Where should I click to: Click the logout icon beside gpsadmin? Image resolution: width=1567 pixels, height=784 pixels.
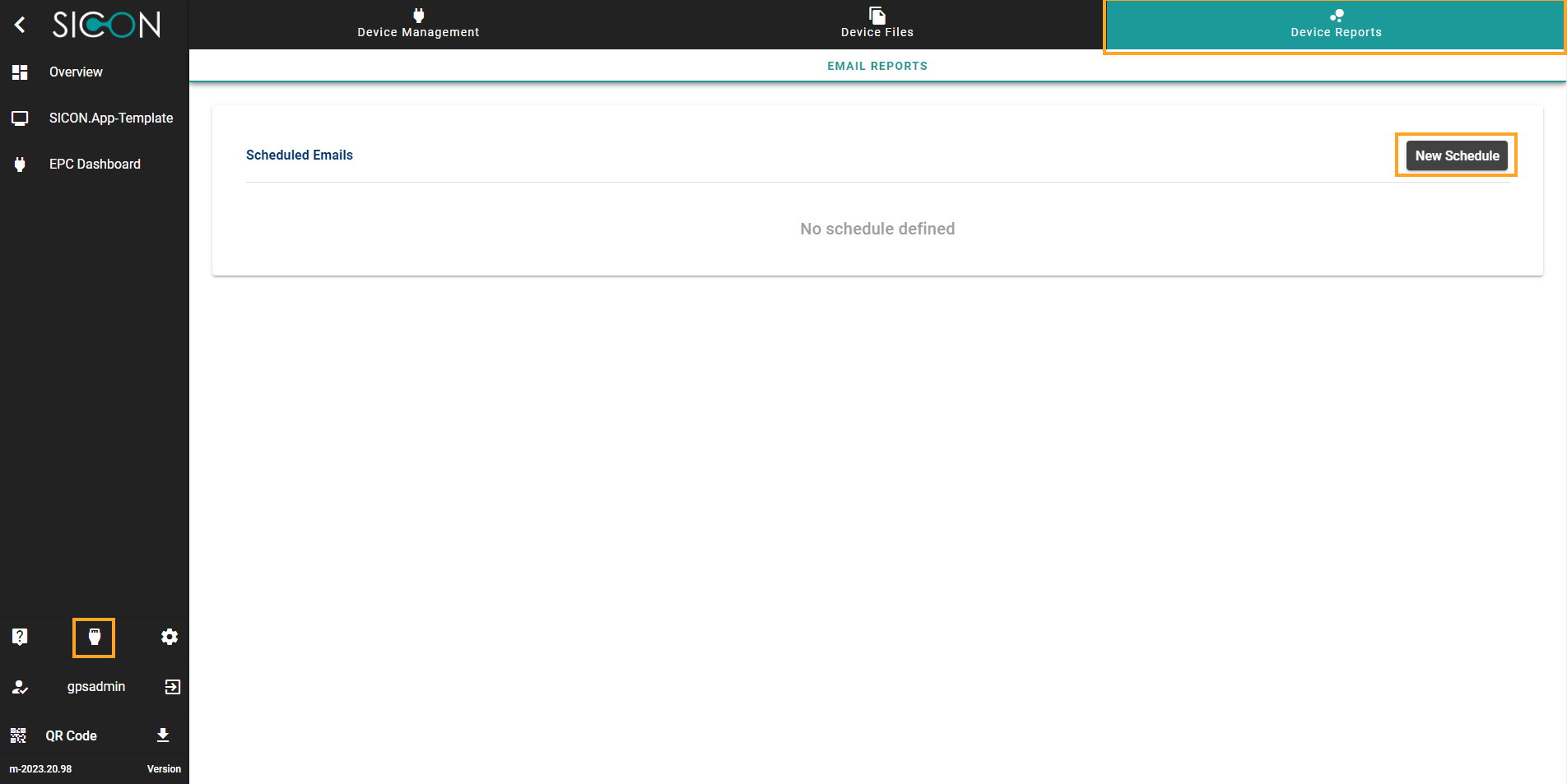click(172, 686)
